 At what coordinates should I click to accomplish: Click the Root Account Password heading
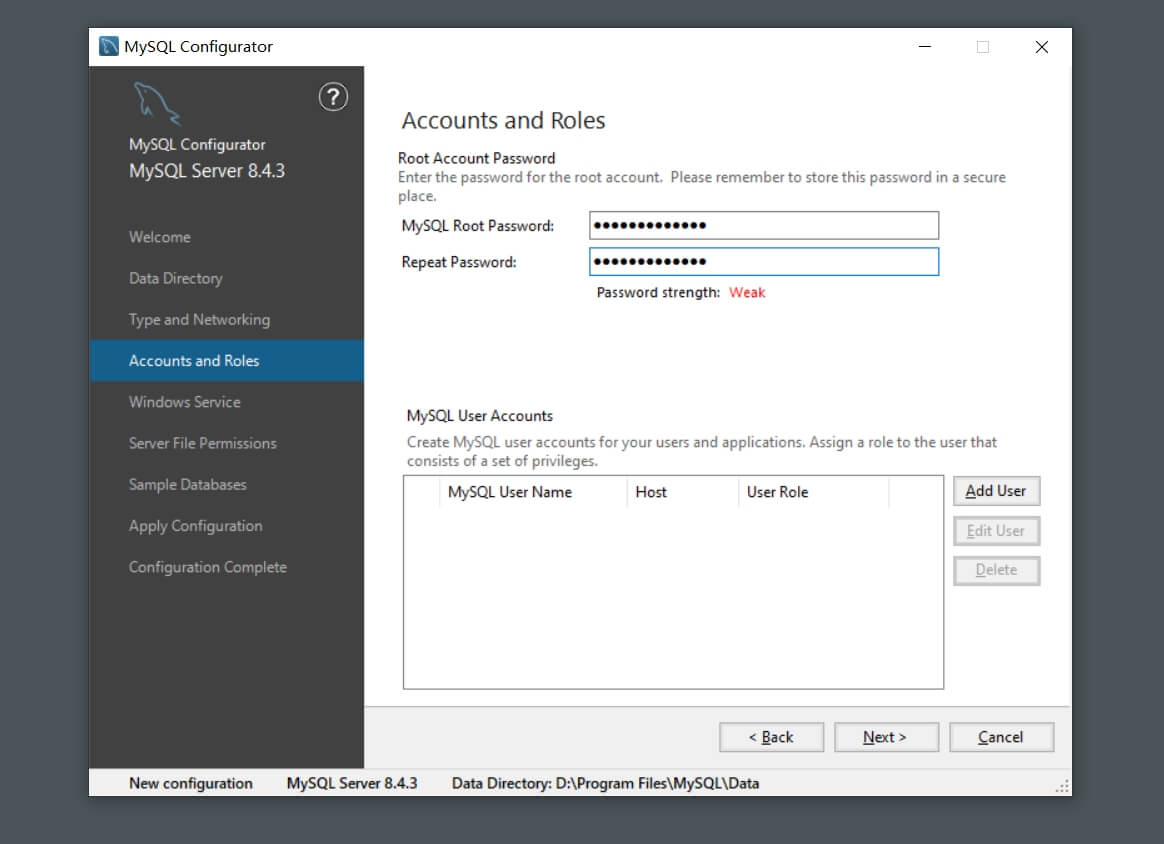(477, 158)
